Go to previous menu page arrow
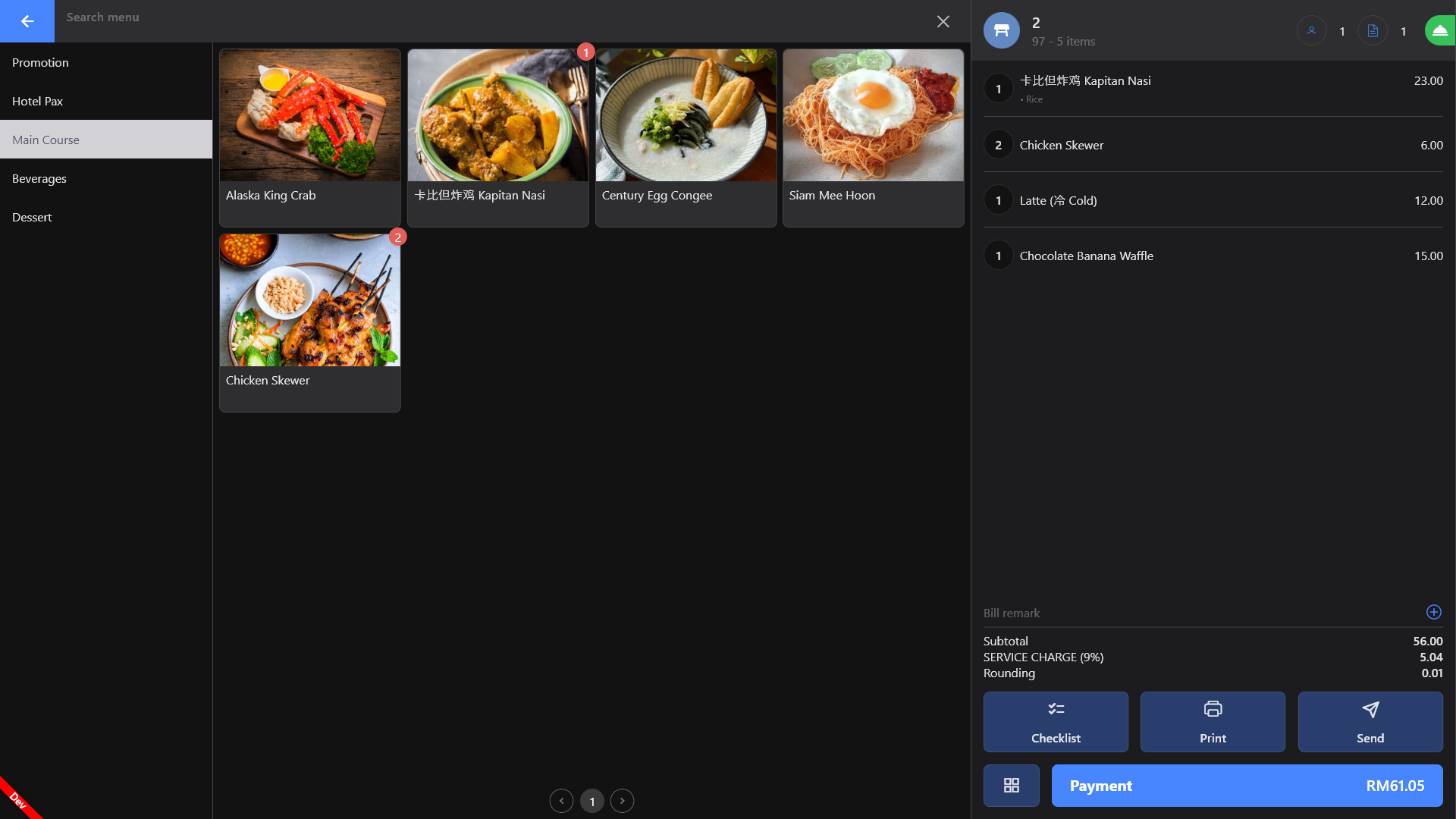 [x=561, y=801]
